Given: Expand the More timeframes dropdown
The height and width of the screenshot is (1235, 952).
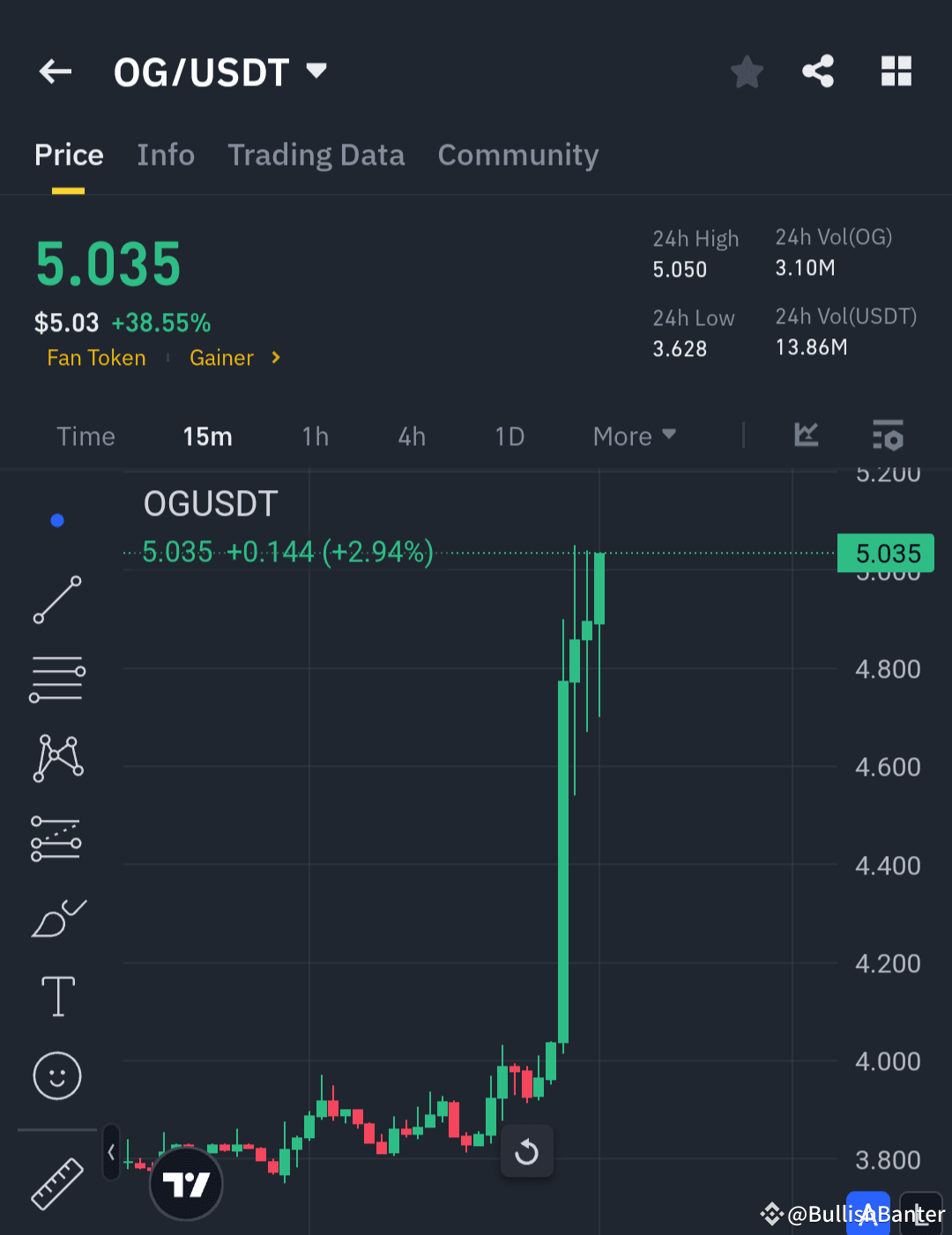Looking at the screenshot, I should pos(633,435).
